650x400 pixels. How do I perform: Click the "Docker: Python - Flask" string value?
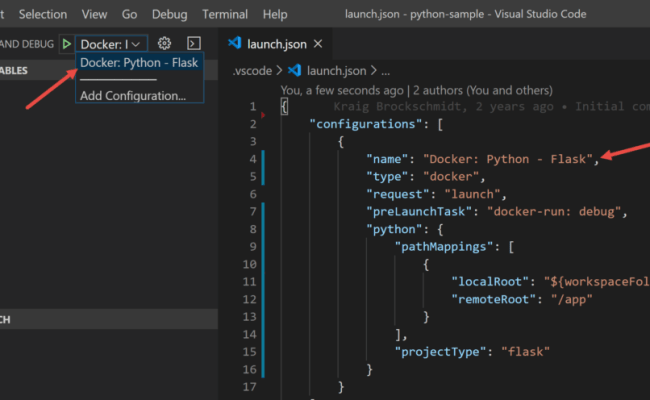tap(508, 159)
